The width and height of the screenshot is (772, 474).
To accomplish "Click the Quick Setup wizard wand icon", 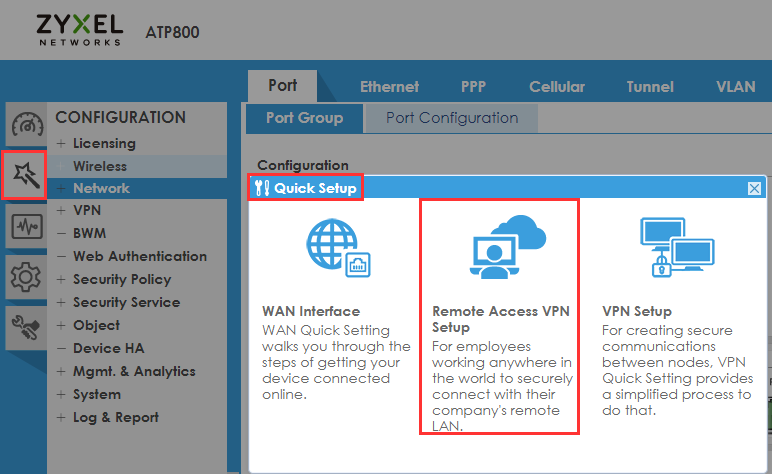I will 24,176.
